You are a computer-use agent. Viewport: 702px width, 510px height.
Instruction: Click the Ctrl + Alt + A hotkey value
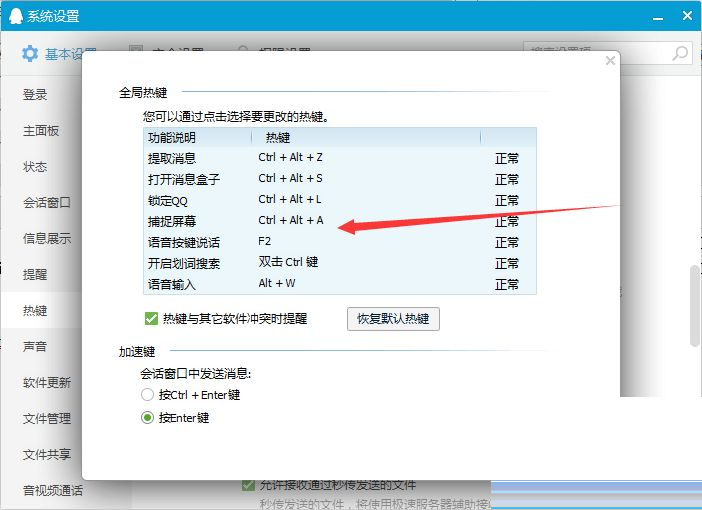click(291, 220)
